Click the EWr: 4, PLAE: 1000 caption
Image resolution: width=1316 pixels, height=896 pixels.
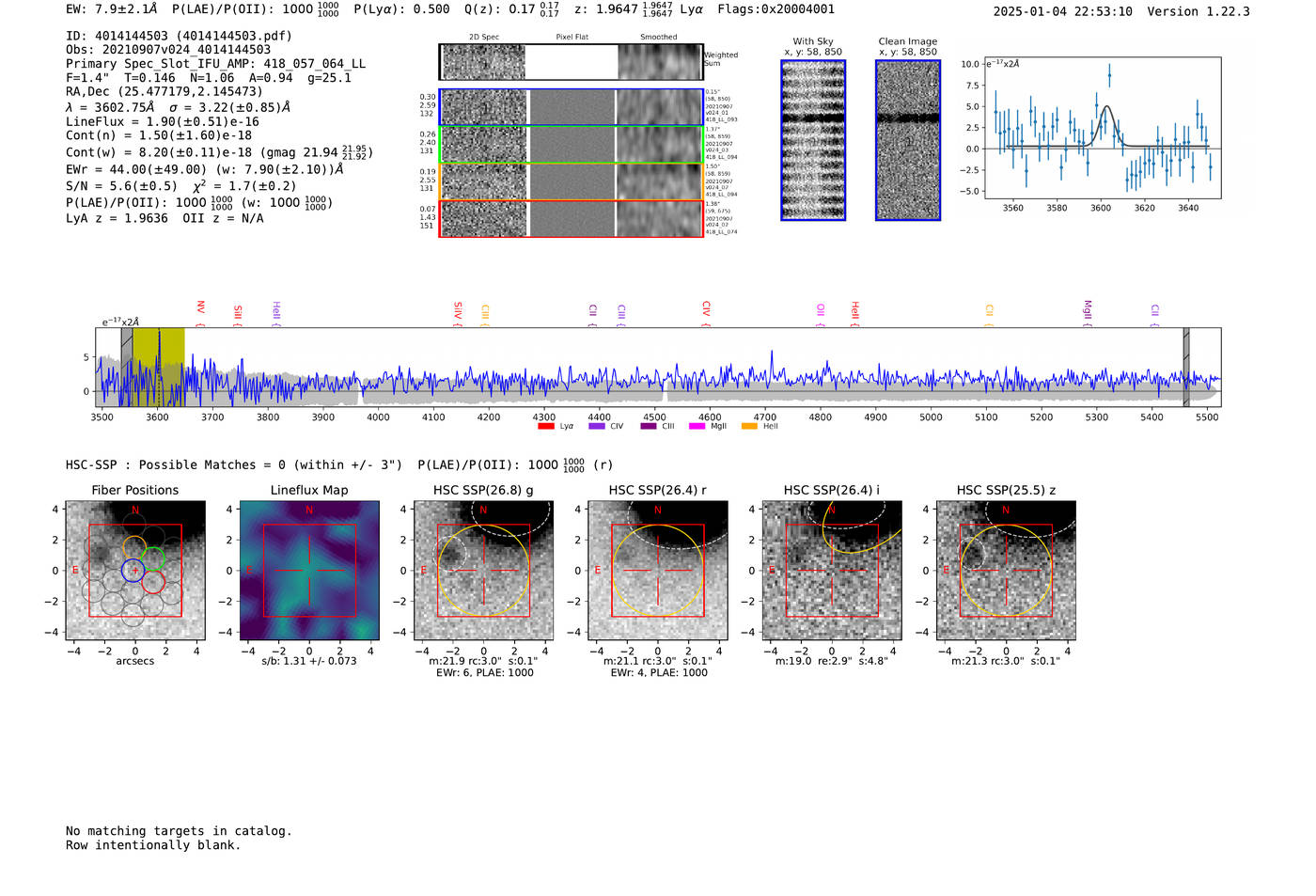(x=658, y=672)
